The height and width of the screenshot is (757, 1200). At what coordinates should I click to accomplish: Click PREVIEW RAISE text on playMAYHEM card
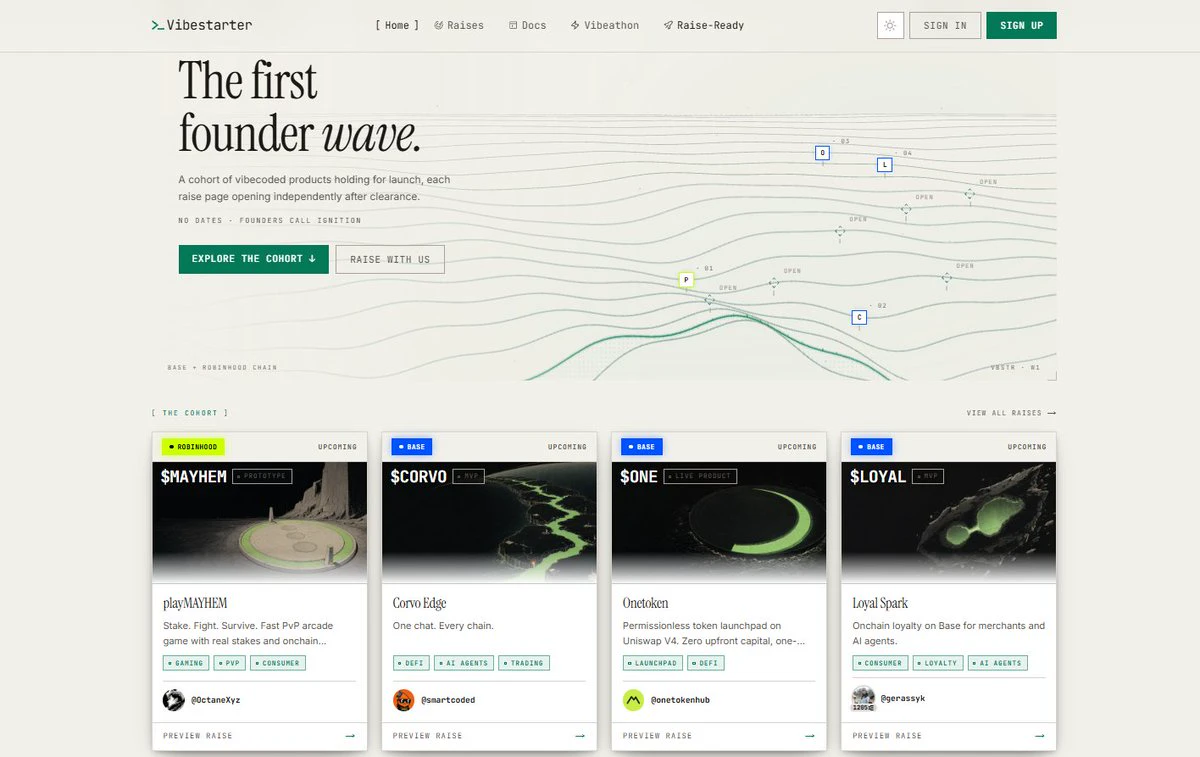198,736
